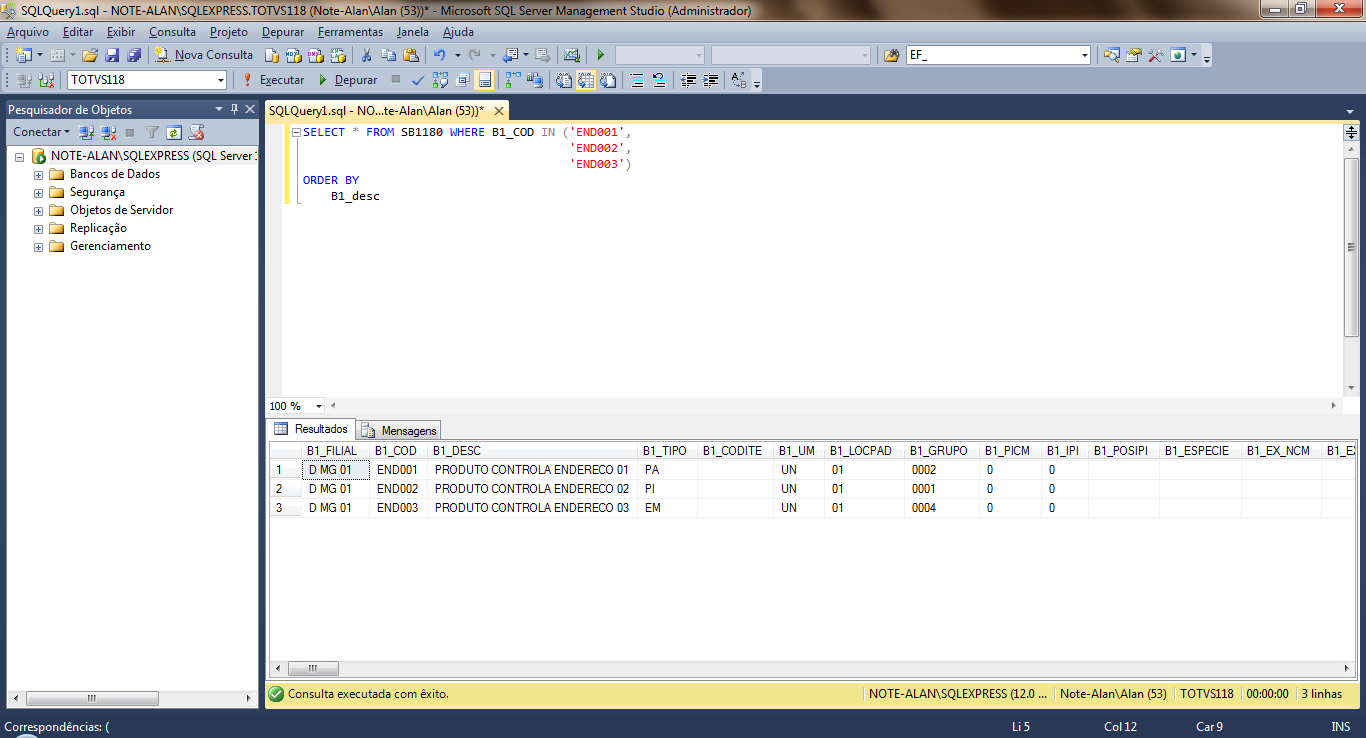Expand the Segurança tree node

point(39,193)
